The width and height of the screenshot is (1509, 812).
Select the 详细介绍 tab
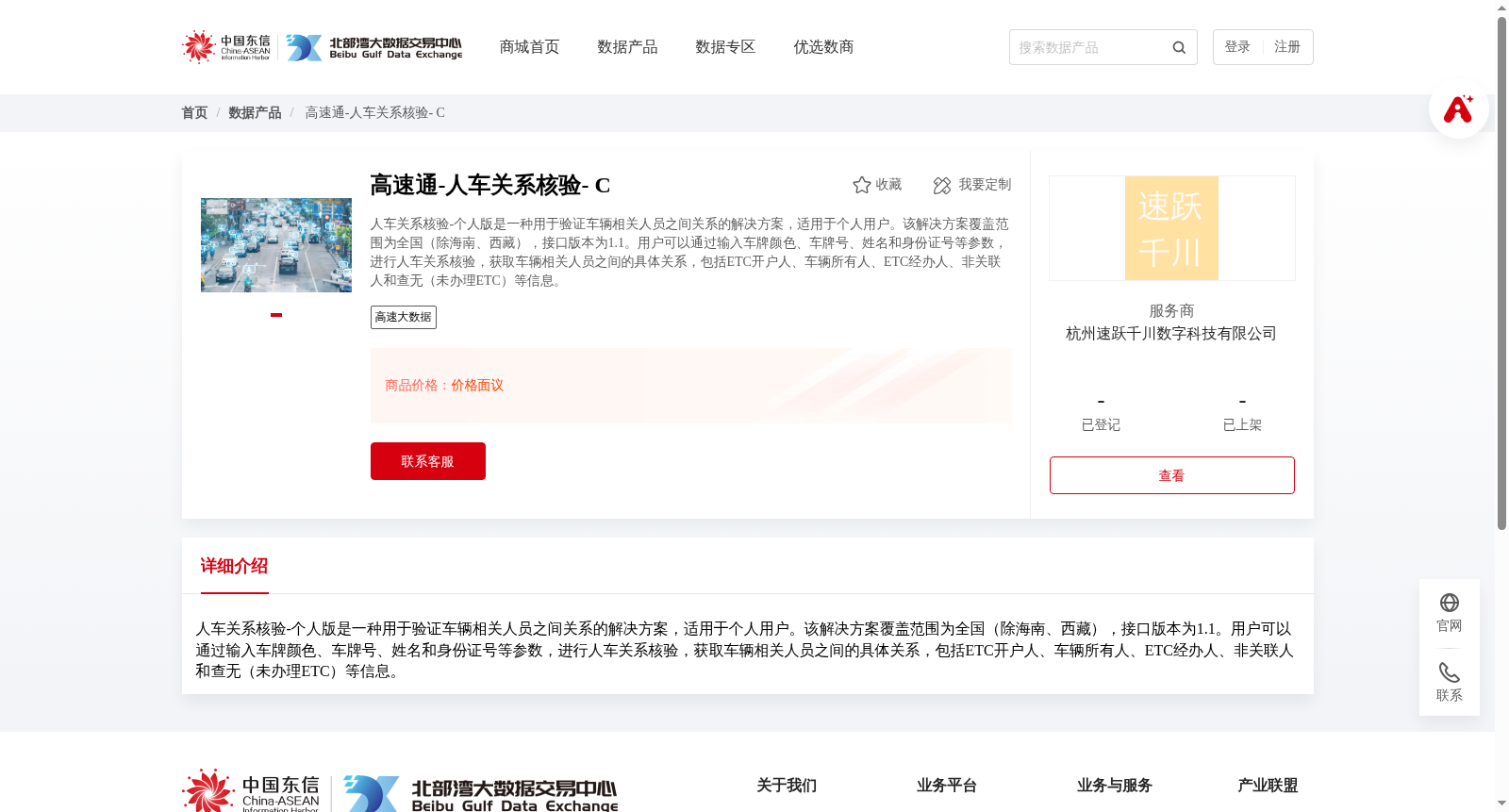click(234, 566)
